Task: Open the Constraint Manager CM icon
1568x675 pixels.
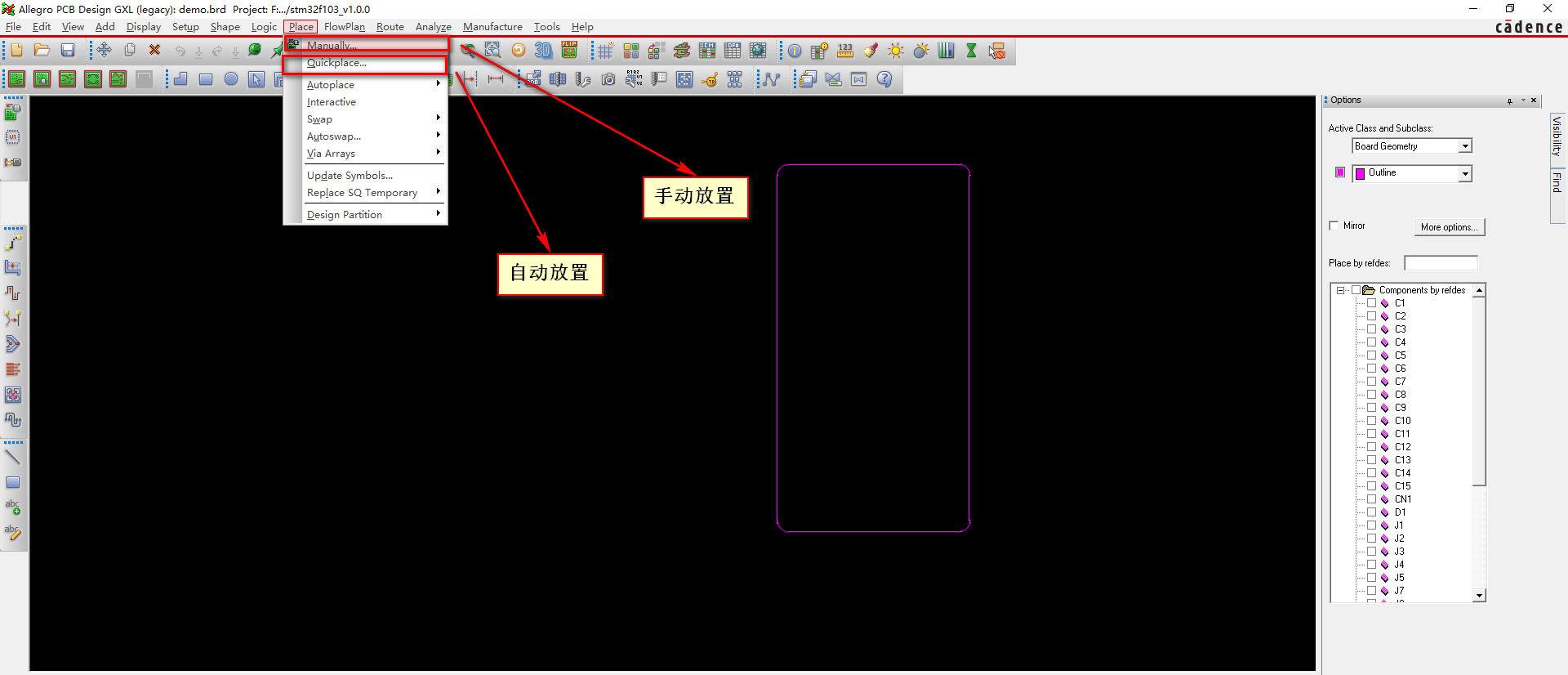Action: point(707,51)
